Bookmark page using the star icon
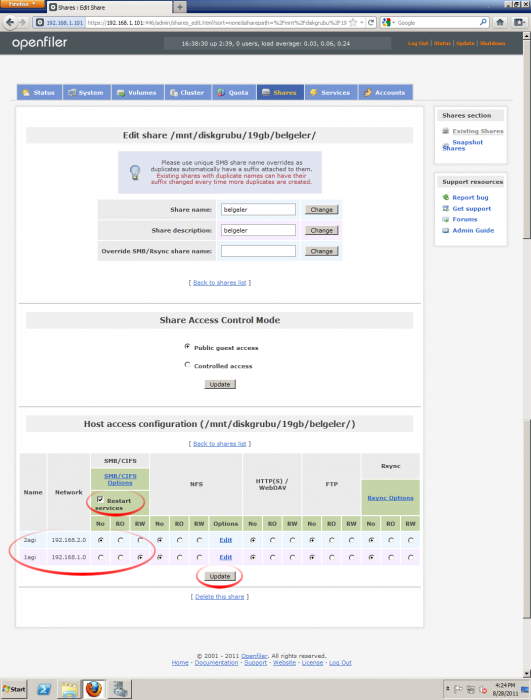 point(353,22)
